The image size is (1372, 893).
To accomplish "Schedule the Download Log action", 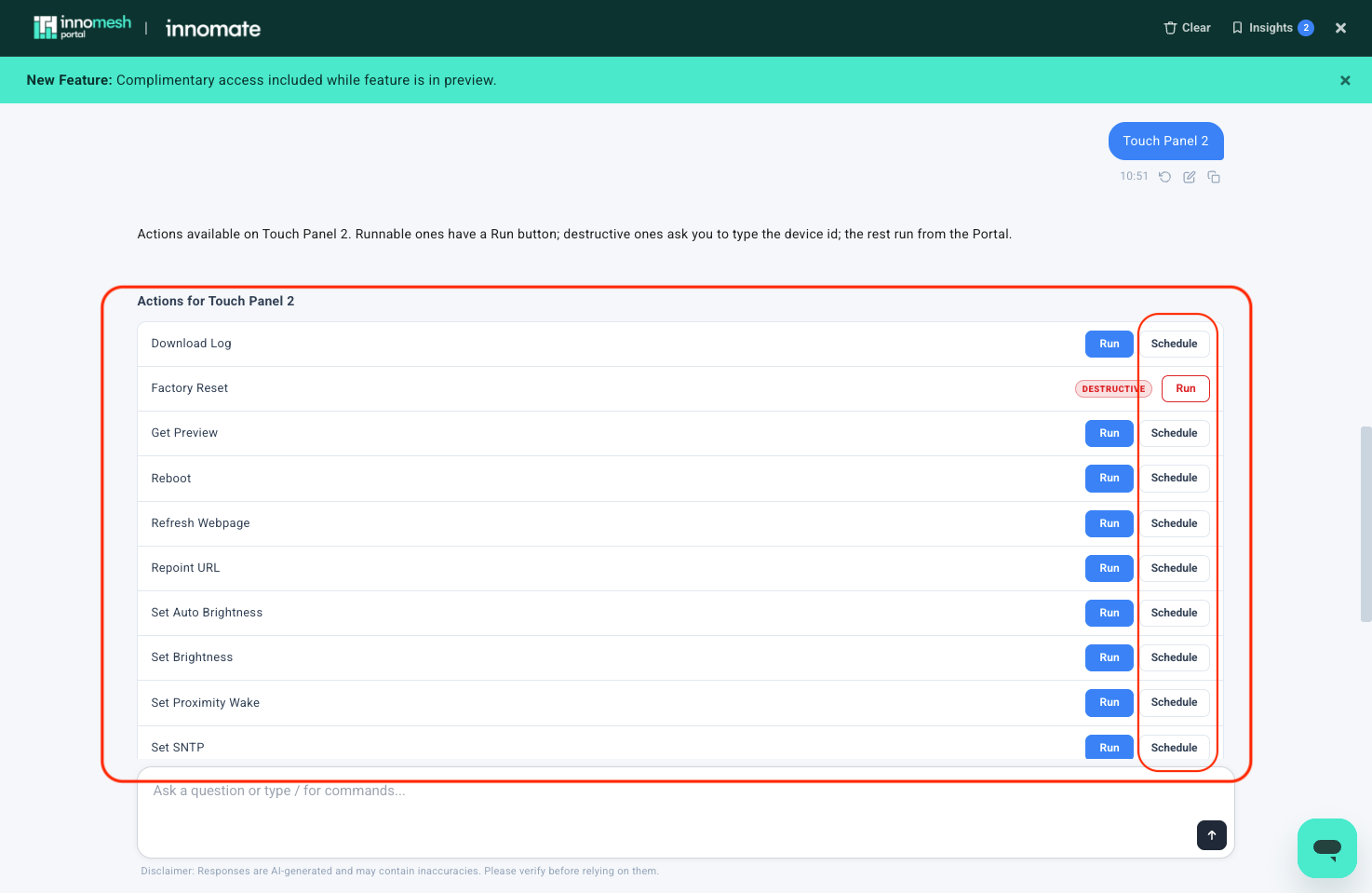I will [x=1175, y=344].
